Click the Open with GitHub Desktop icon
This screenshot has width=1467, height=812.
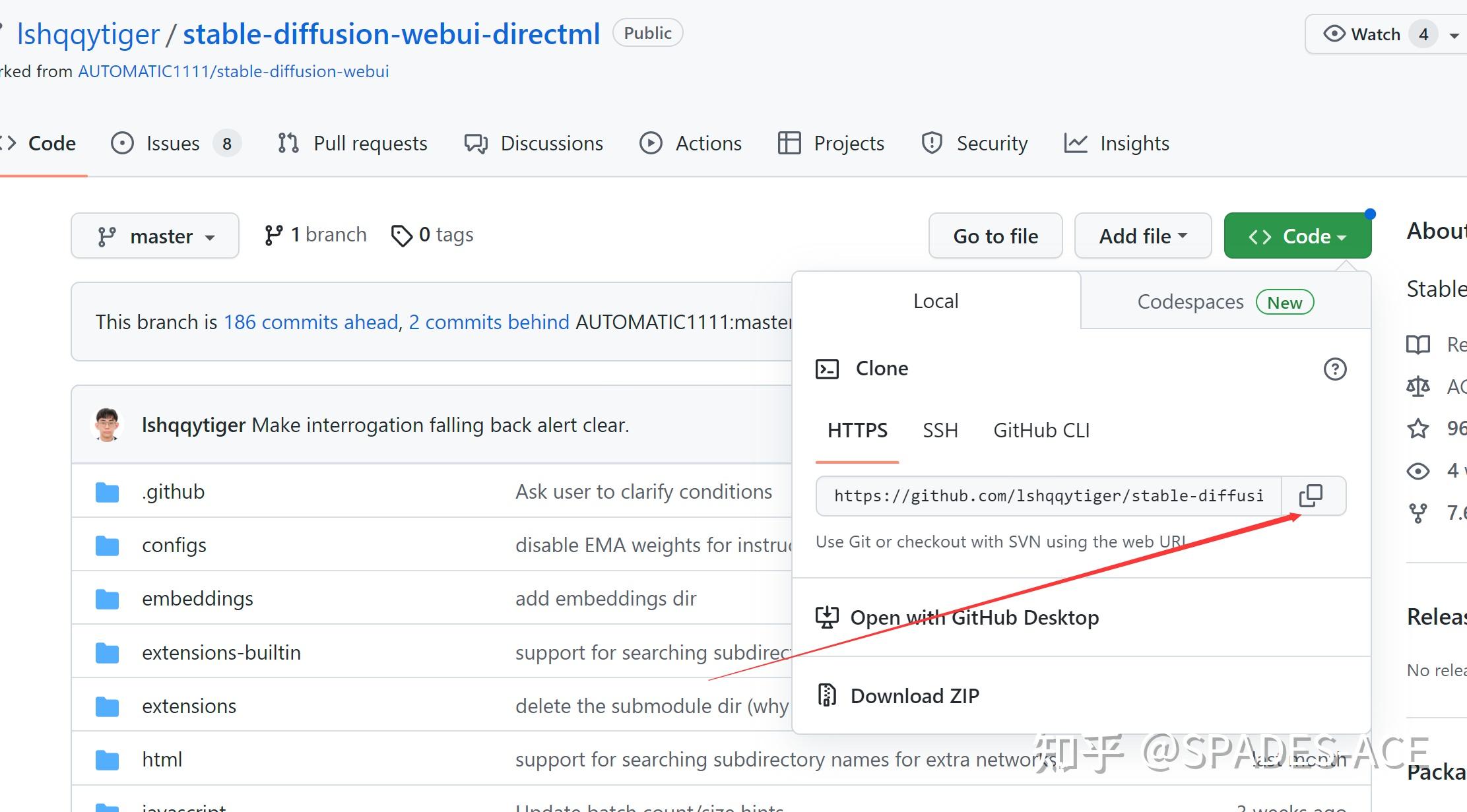(827, 617)
